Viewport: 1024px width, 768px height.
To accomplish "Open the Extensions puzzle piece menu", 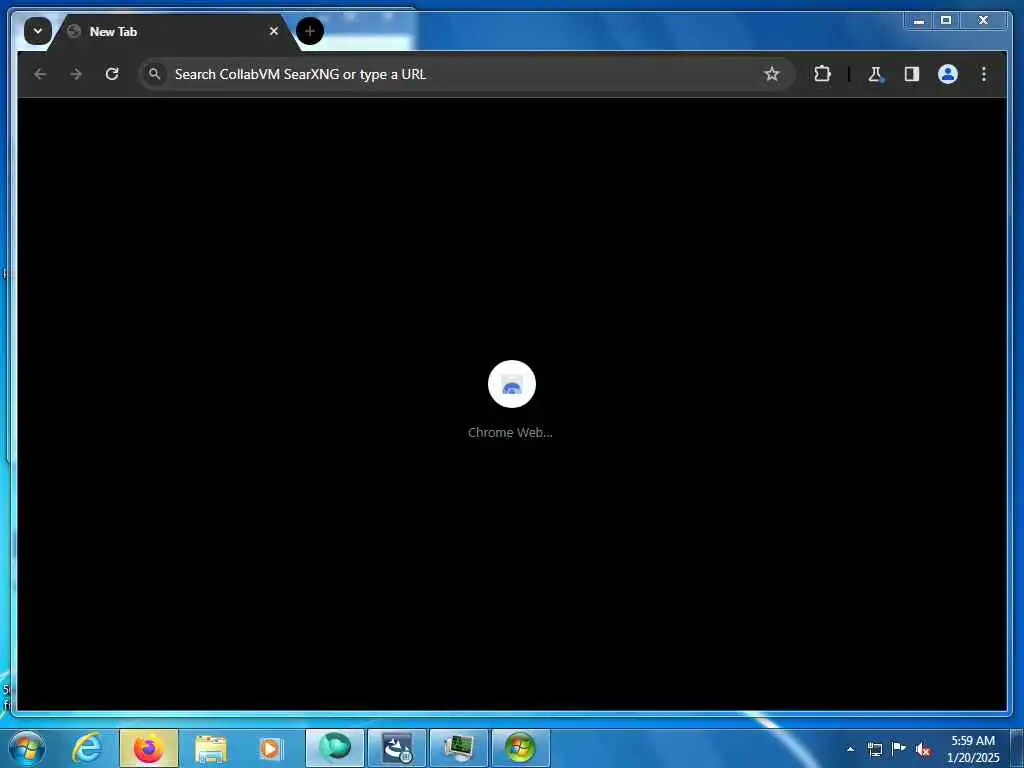I will click(x=822, y=74).
